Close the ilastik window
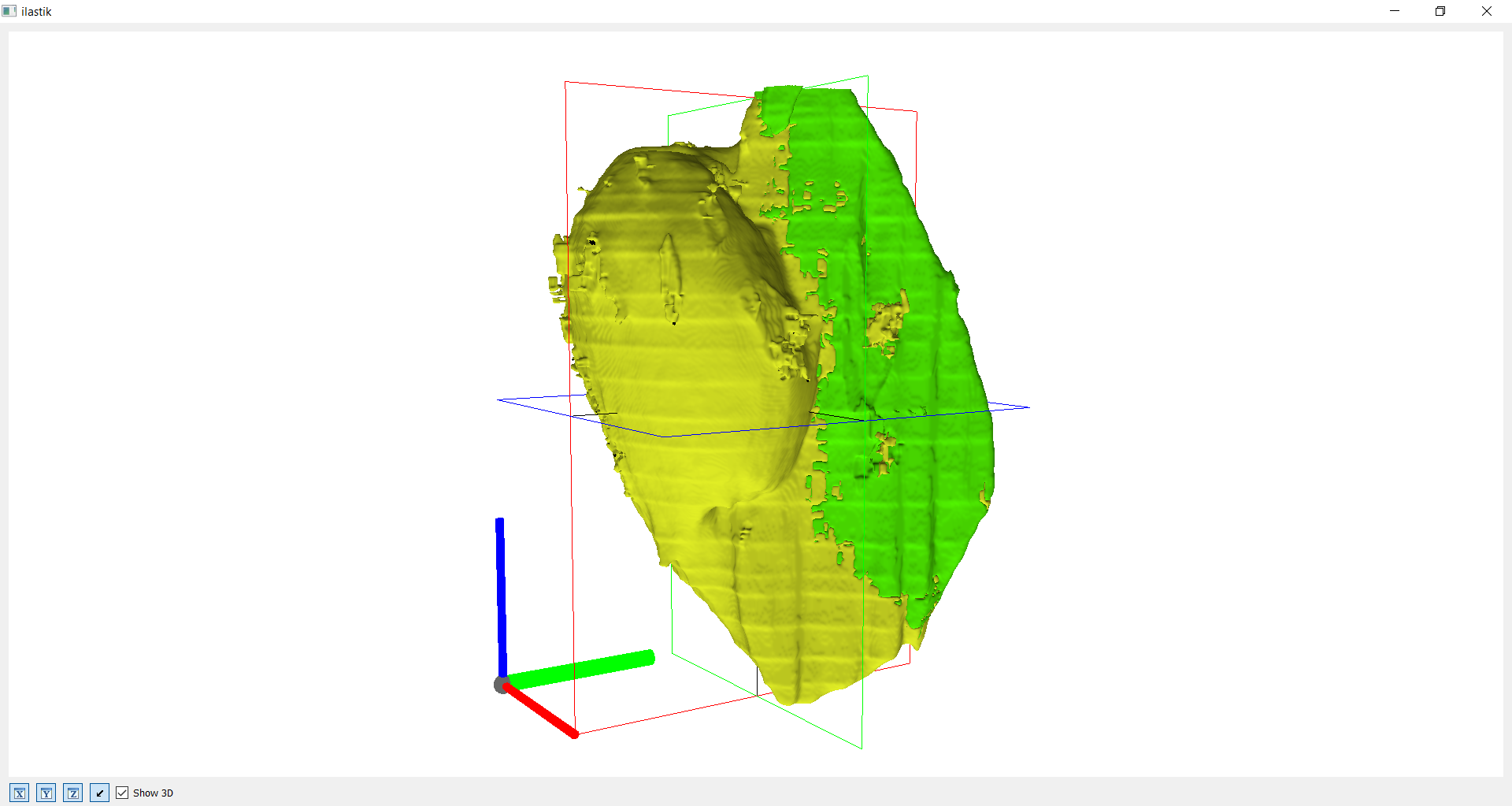Image resolution: width=1512 pixels, height=806 pixels. coord(1487,11)
